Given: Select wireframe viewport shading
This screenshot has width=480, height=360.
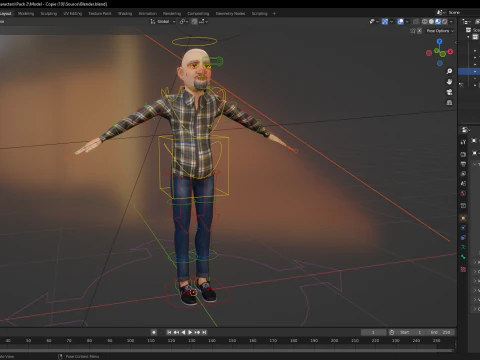Looking at the screenshot, I should tap(425, 21).
